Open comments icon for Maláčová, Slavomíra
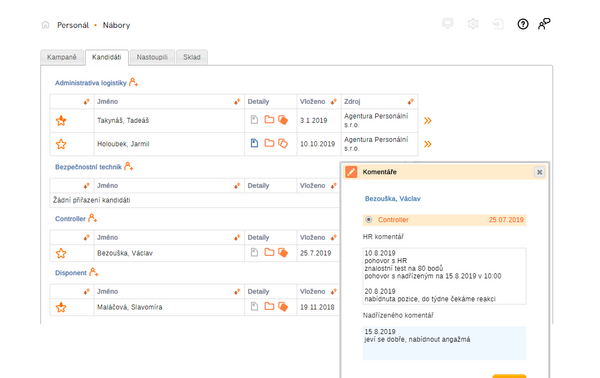 pos(283,306)
